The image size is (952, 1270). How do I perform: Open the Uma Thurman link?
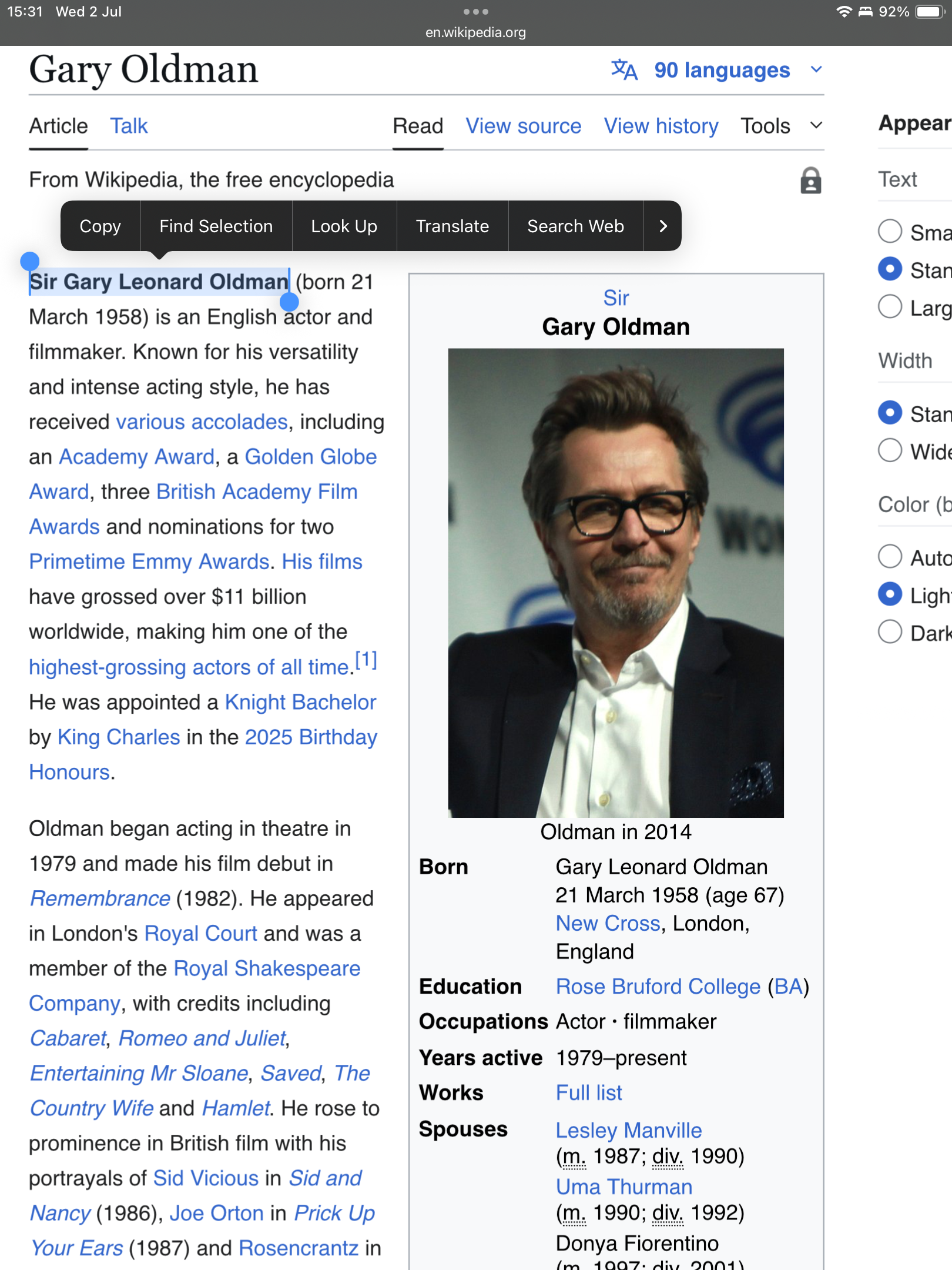click(x=624, y=1187)
